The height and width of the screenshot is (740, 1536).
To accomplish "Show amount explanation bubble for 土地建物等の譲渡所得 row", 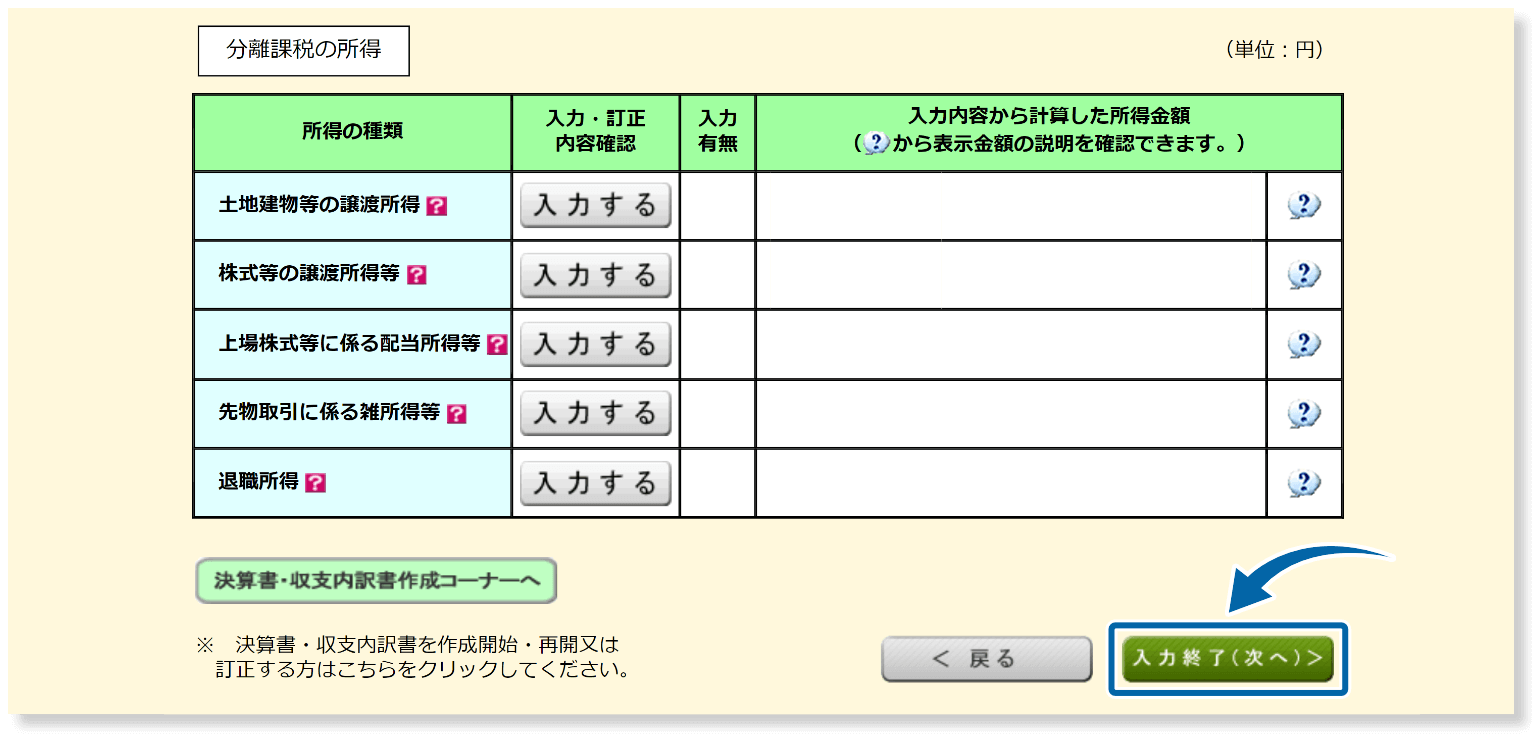I will click(x=1303, y=206).
